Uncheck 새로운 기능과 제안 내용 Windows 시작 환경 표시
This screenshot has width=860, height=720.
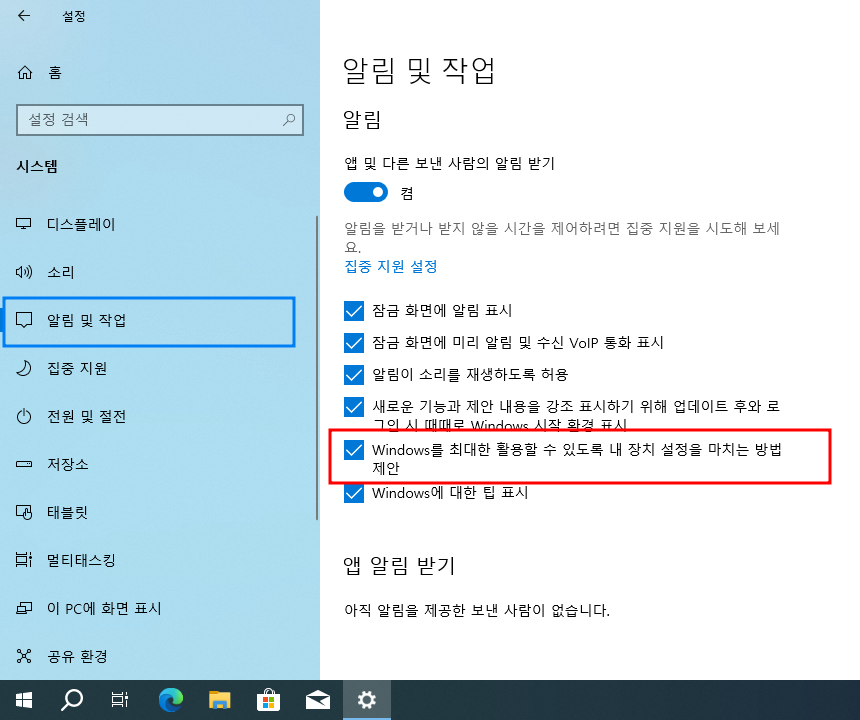point(354,407)
